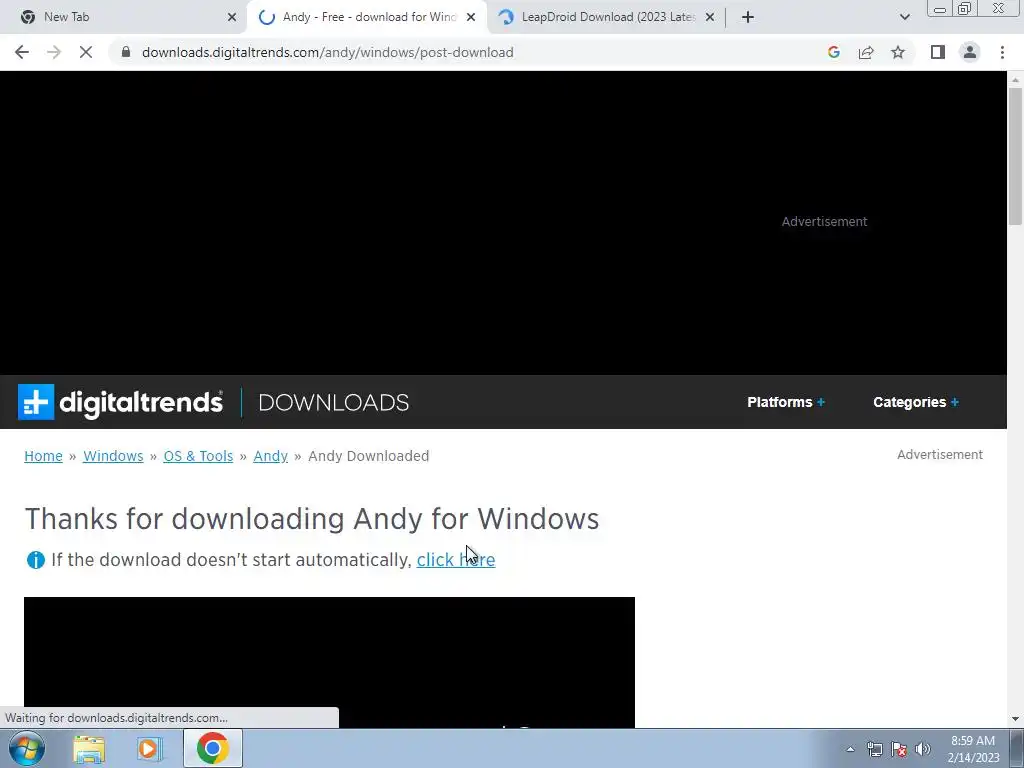The width and height of the screenshot is (1024, 768).
Task: Close the LeapDroid Download tab
Action: coord(710,17)
